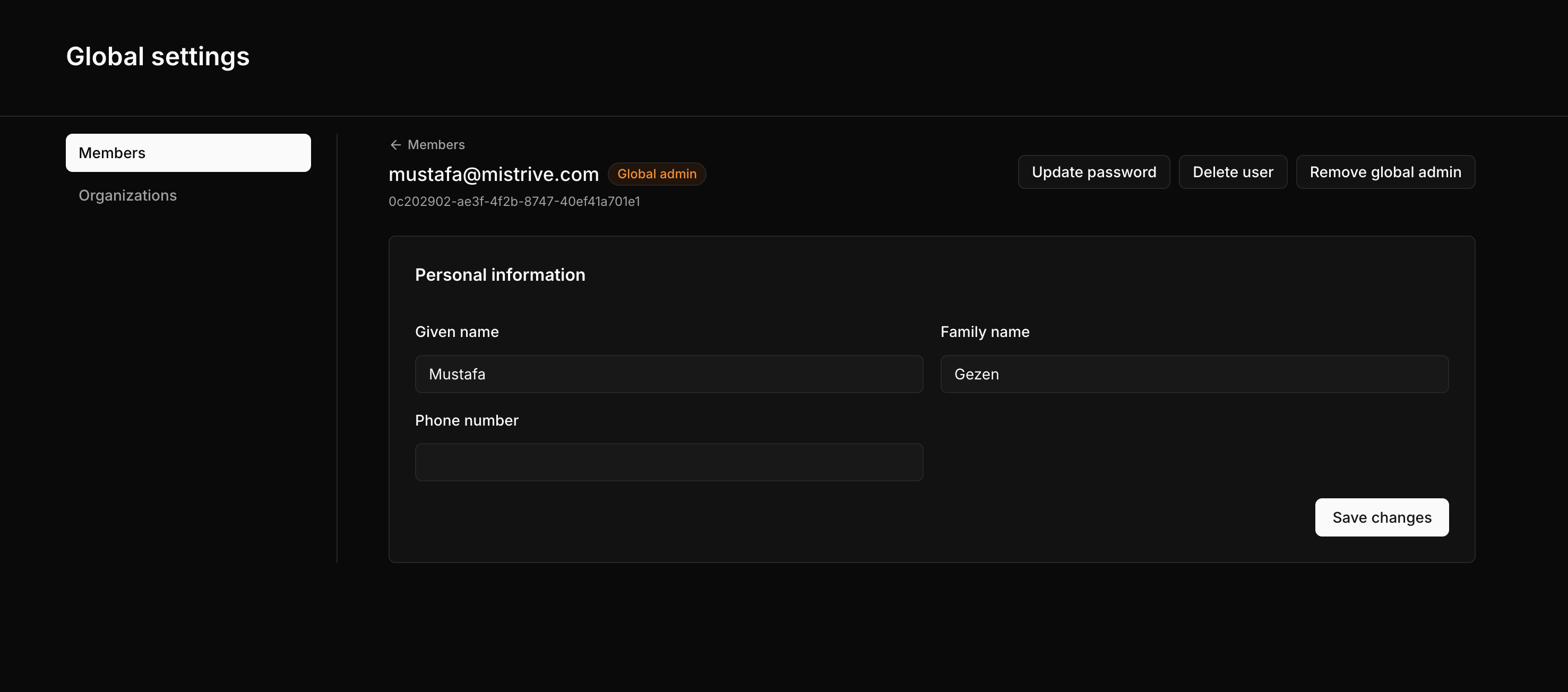
Task: Click Delete user
Action: coord(1233,171)
